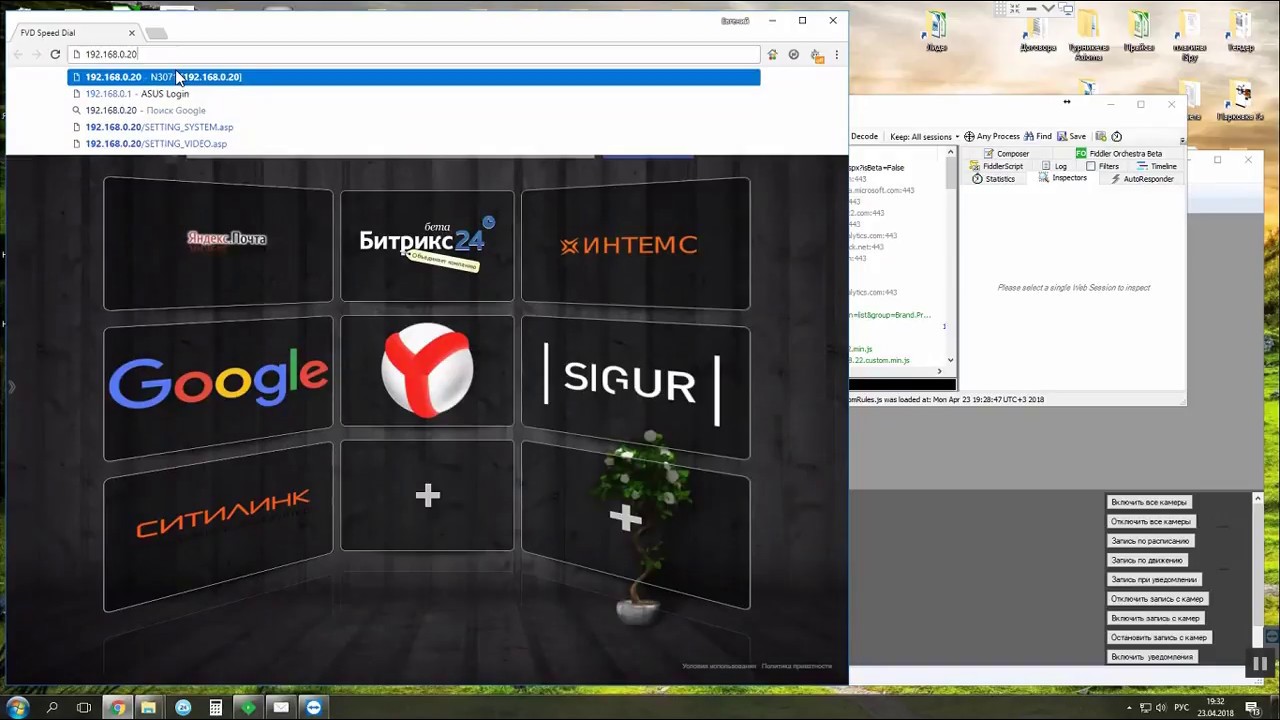Open a new Chrome tab
1280x720 pixels.
158,33
